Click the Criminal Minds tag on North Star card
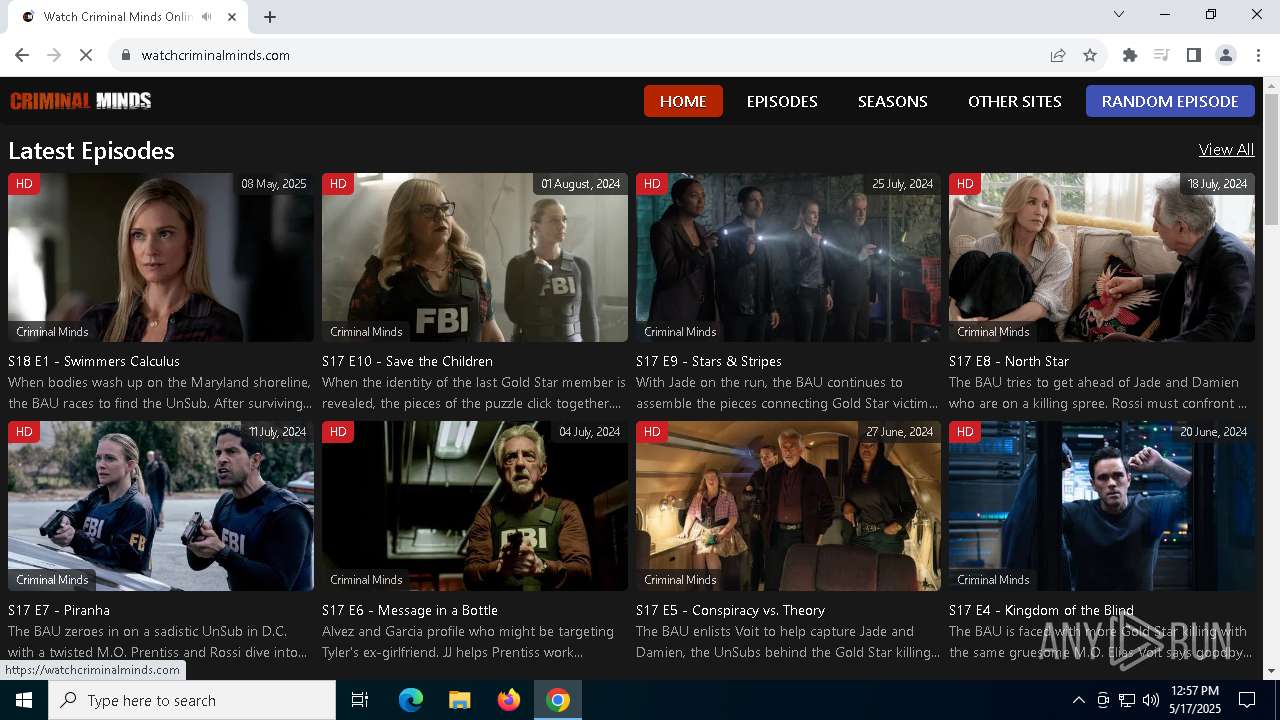This screenshot has width=1280, height=720. click(x=993, y=332)
